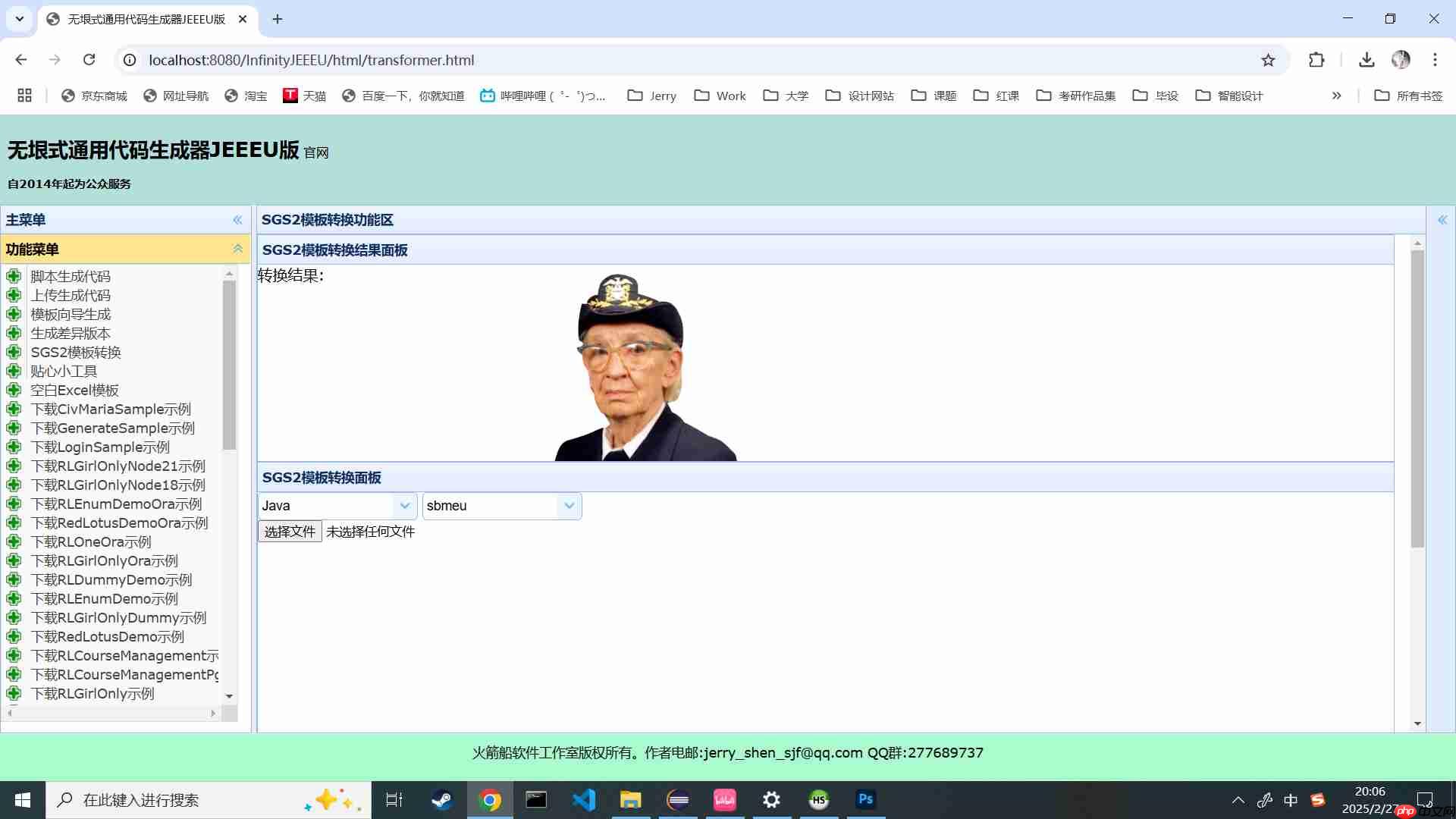
Task: Click the downloads icon in Chrome toolbar
Action: point(1367,60)
